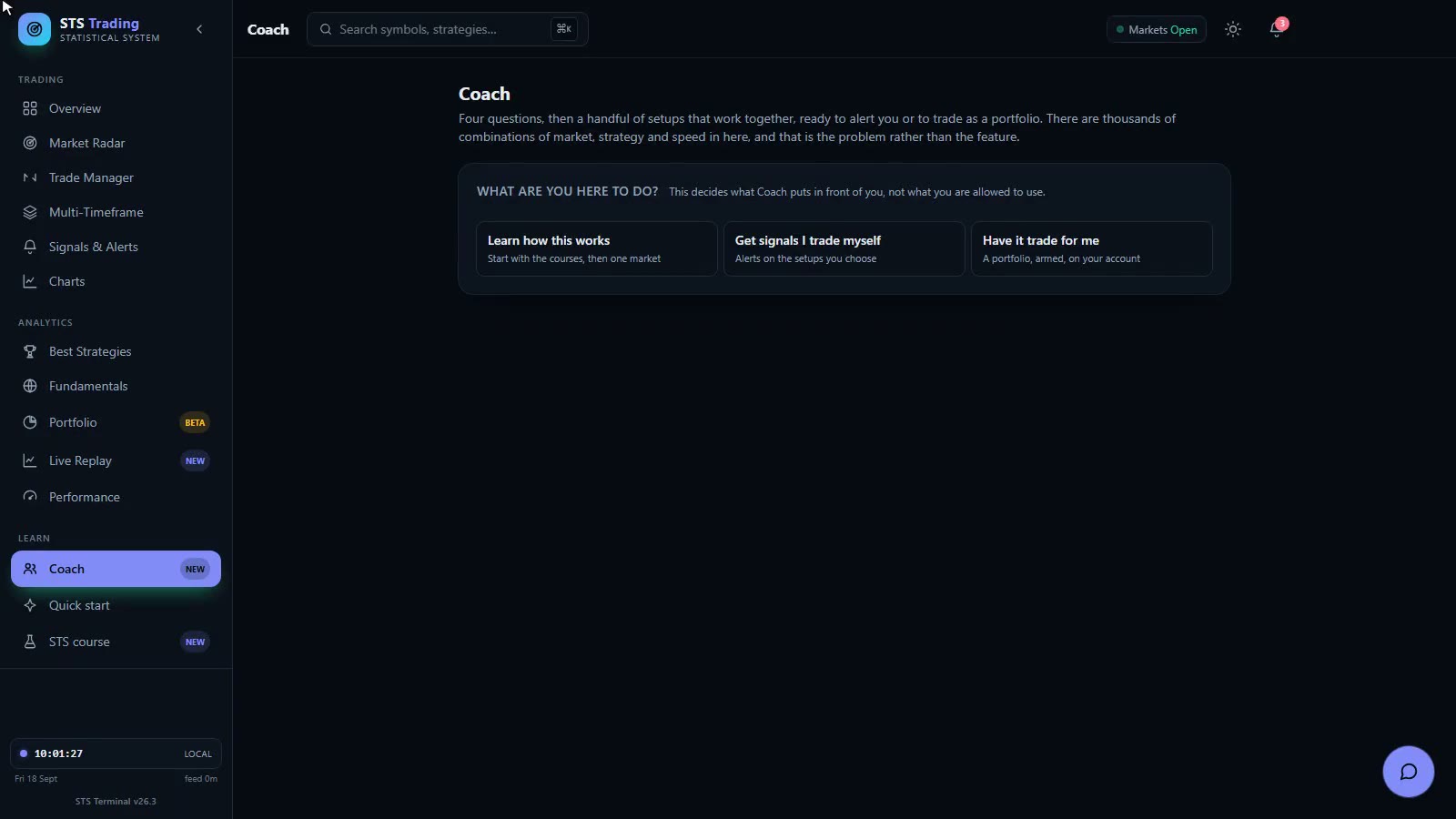Select the Best Strategies trophy item
The height and width of the screenshot is (819, 1456).
(x=116, y=351)
